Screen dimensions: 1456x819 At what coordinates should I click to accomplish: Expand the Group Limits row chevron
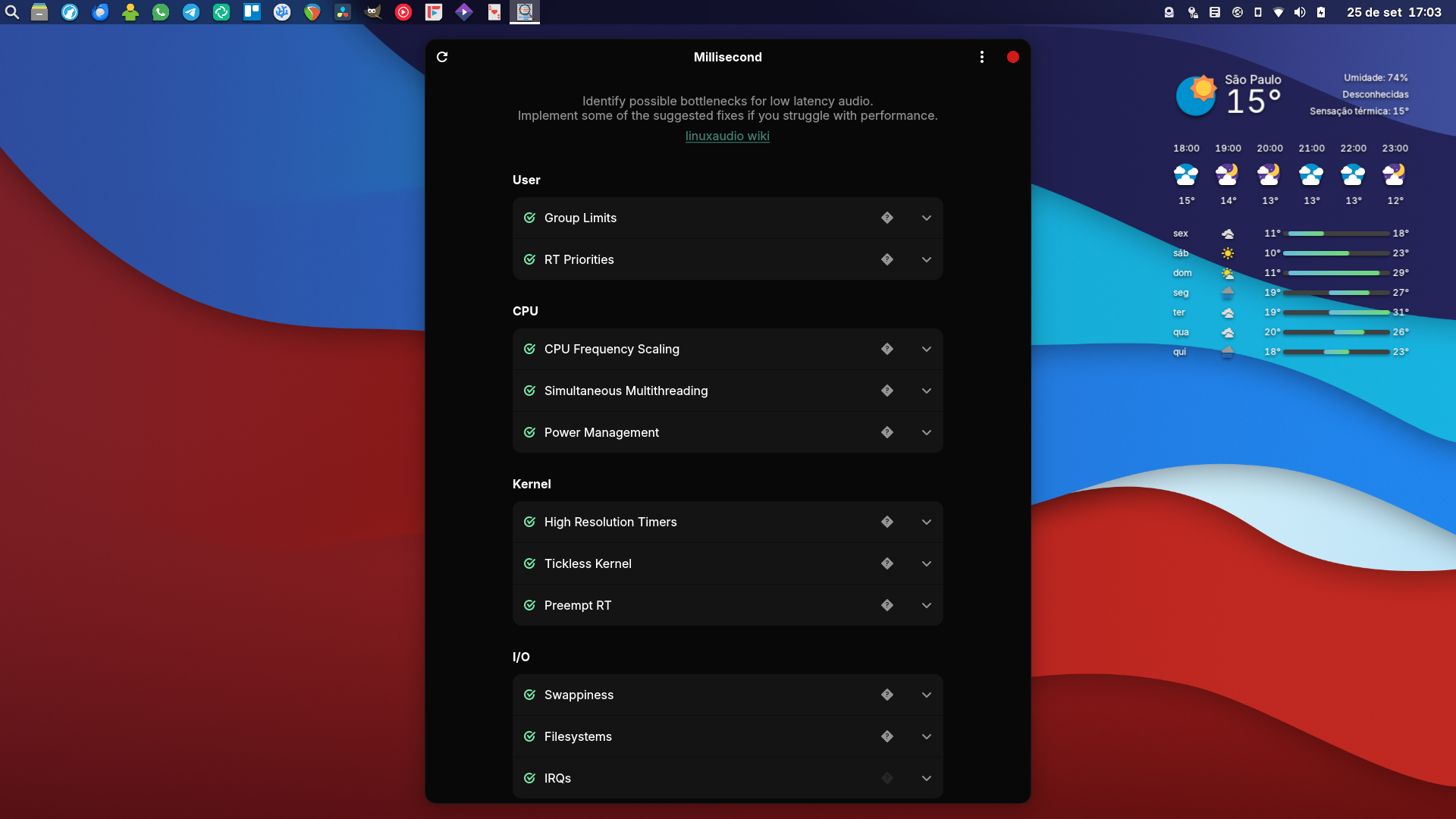click(927, 218)
